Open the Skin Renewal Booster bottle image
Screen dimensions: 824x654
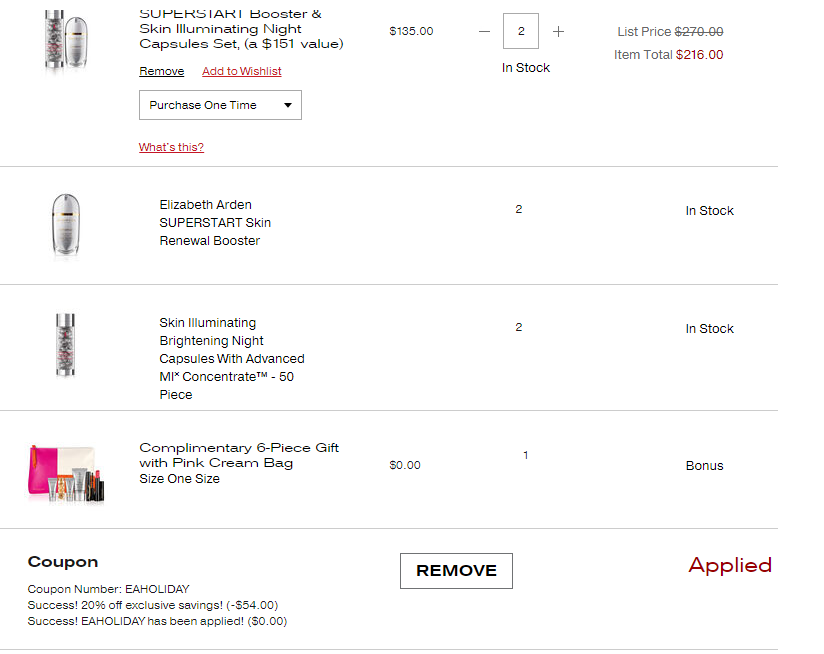66,226
